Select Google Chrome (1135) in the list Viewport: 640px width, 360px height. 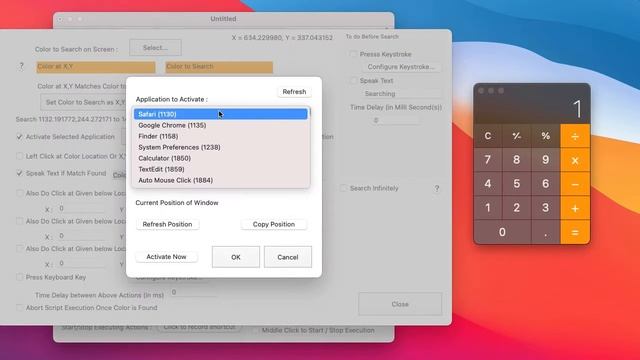pos(220,125)
